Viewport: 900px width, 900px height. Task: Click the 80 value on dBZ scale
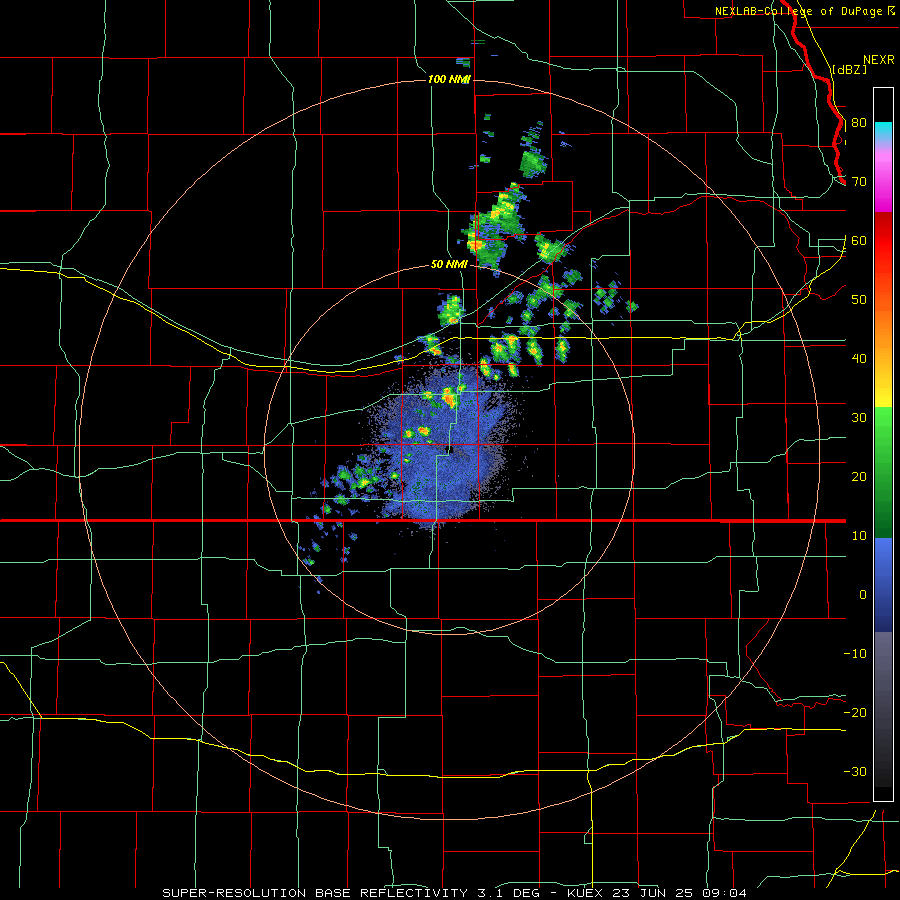coord(859,123)
